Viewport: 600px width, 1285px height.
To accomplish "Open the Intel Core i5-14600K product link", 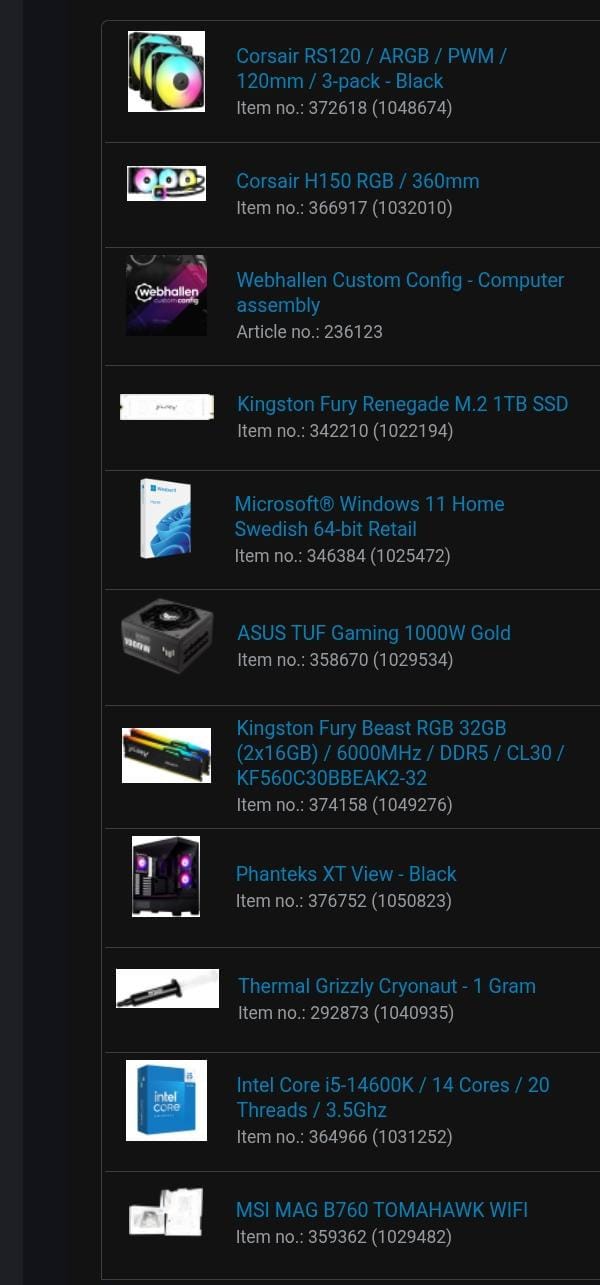I will 393,1097.
